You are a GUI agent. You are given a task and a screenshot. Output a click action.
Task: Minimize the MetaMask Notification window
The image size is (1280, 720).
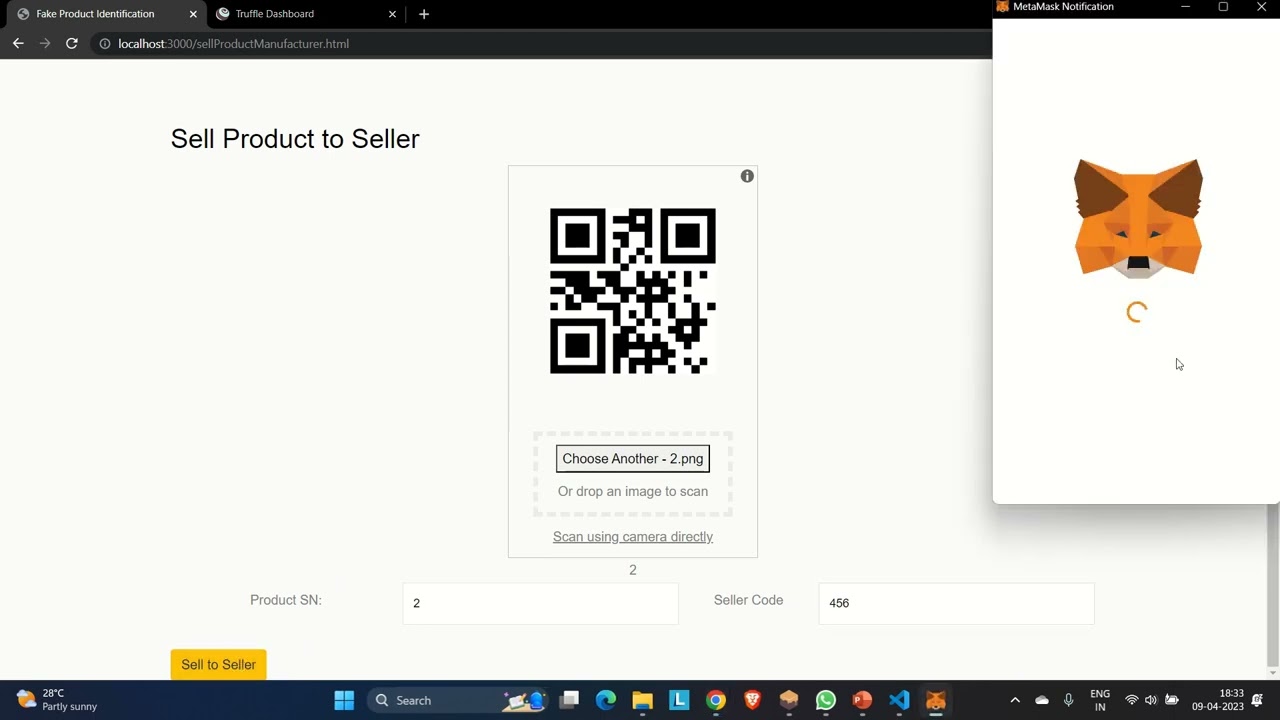click(1185, 7)
